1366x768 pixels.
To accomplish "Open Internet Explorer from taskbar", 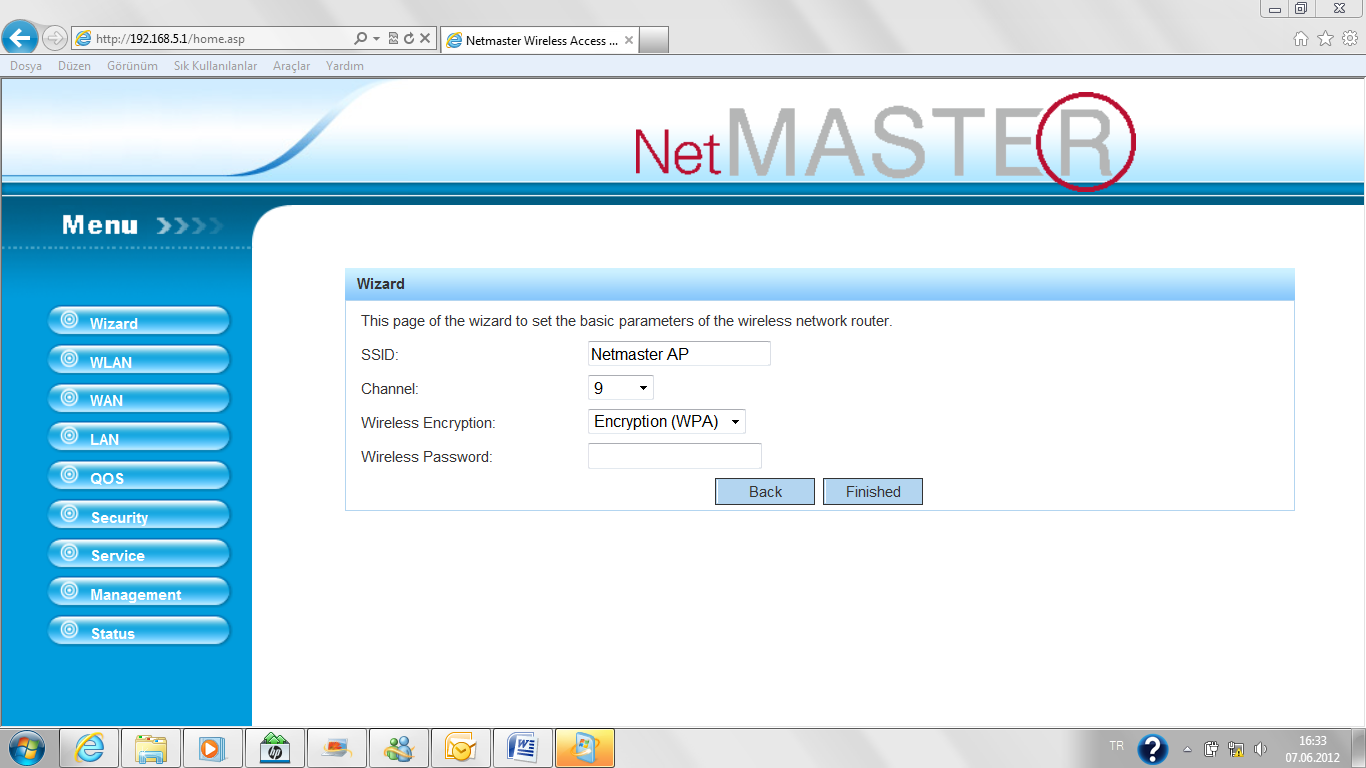I will pos(90,748).
